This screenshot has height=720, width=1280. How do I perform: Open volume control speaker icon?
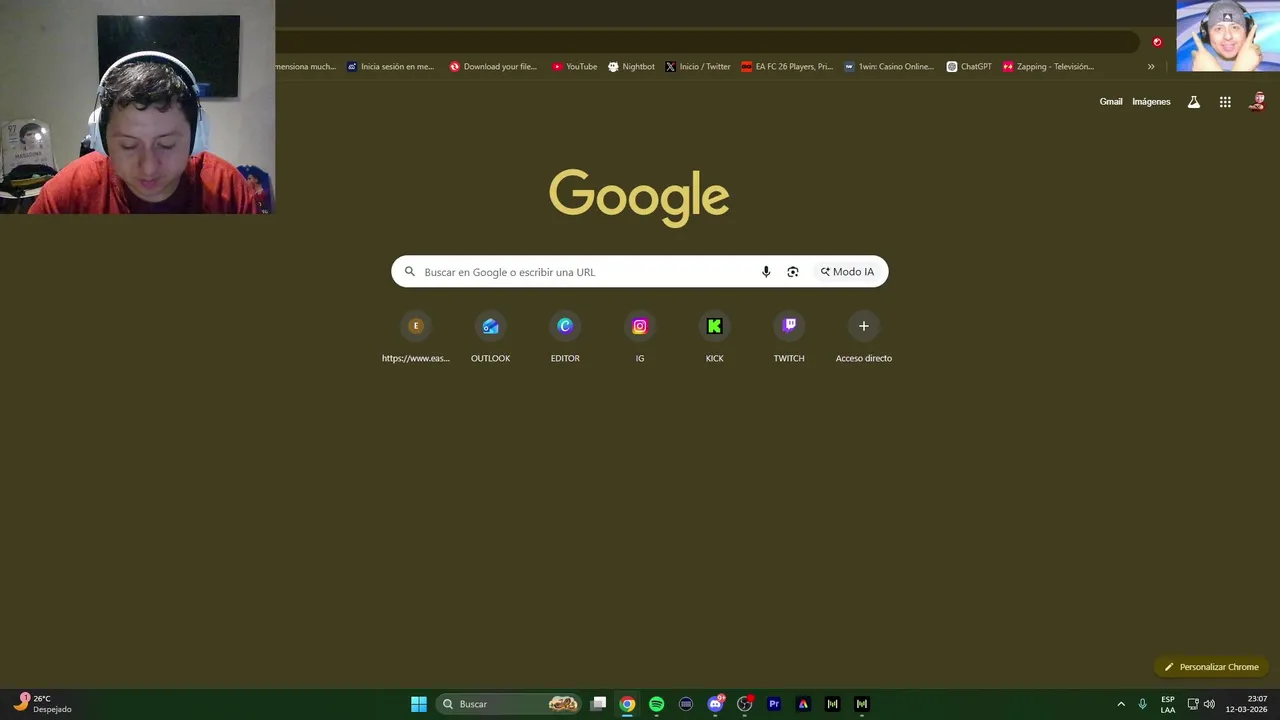tap(1209, 704)
